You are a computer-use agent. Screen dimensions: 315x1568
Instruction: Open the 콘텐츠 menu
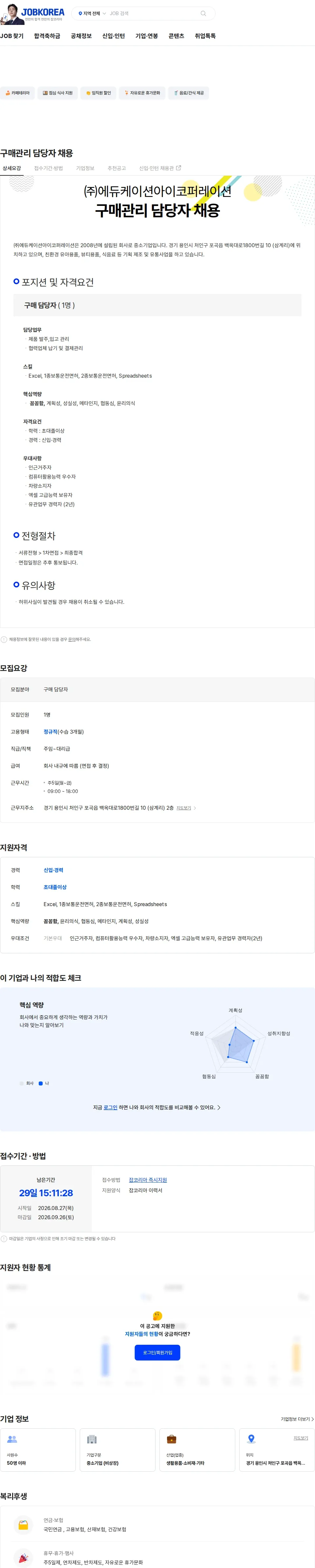click(x=176, y=36)
